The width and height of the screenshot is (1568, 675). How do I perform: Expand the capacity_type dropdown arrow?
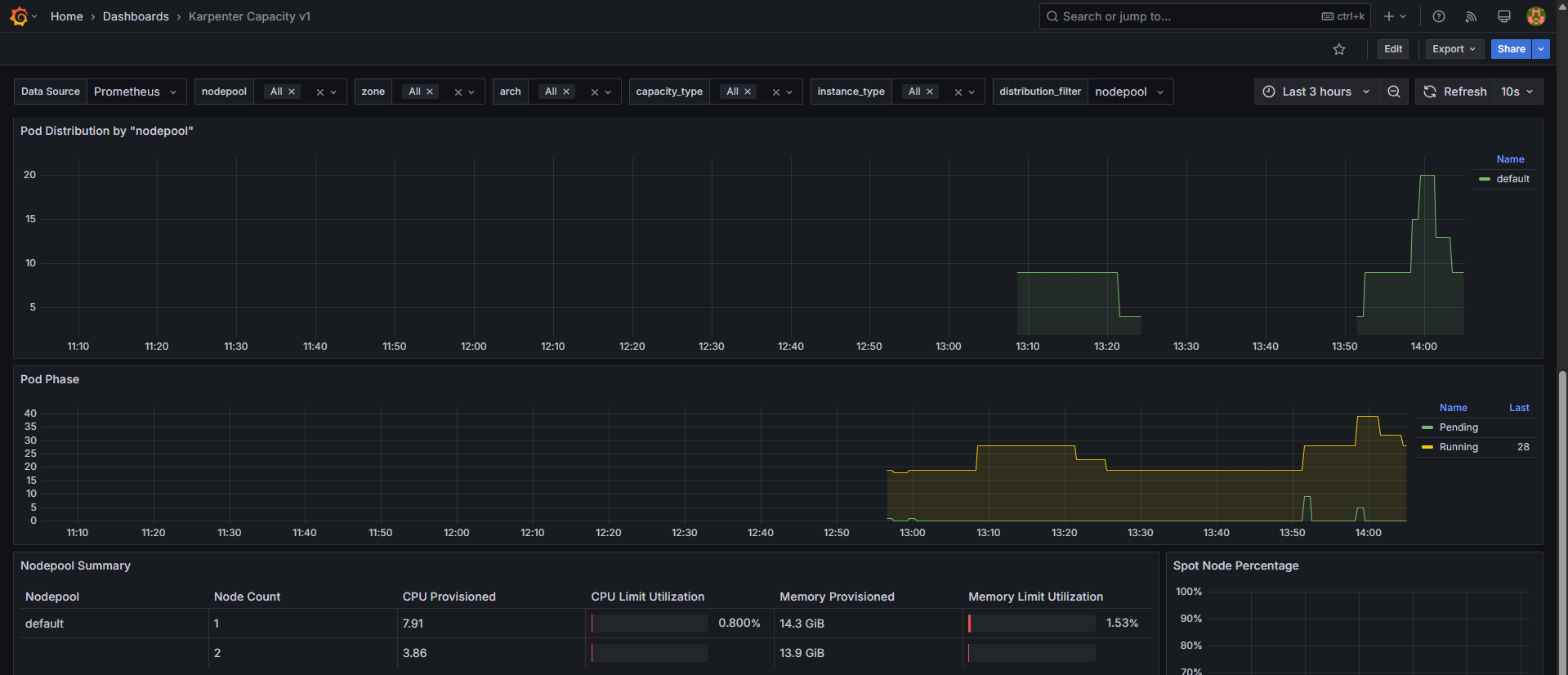tap(789, 92)
